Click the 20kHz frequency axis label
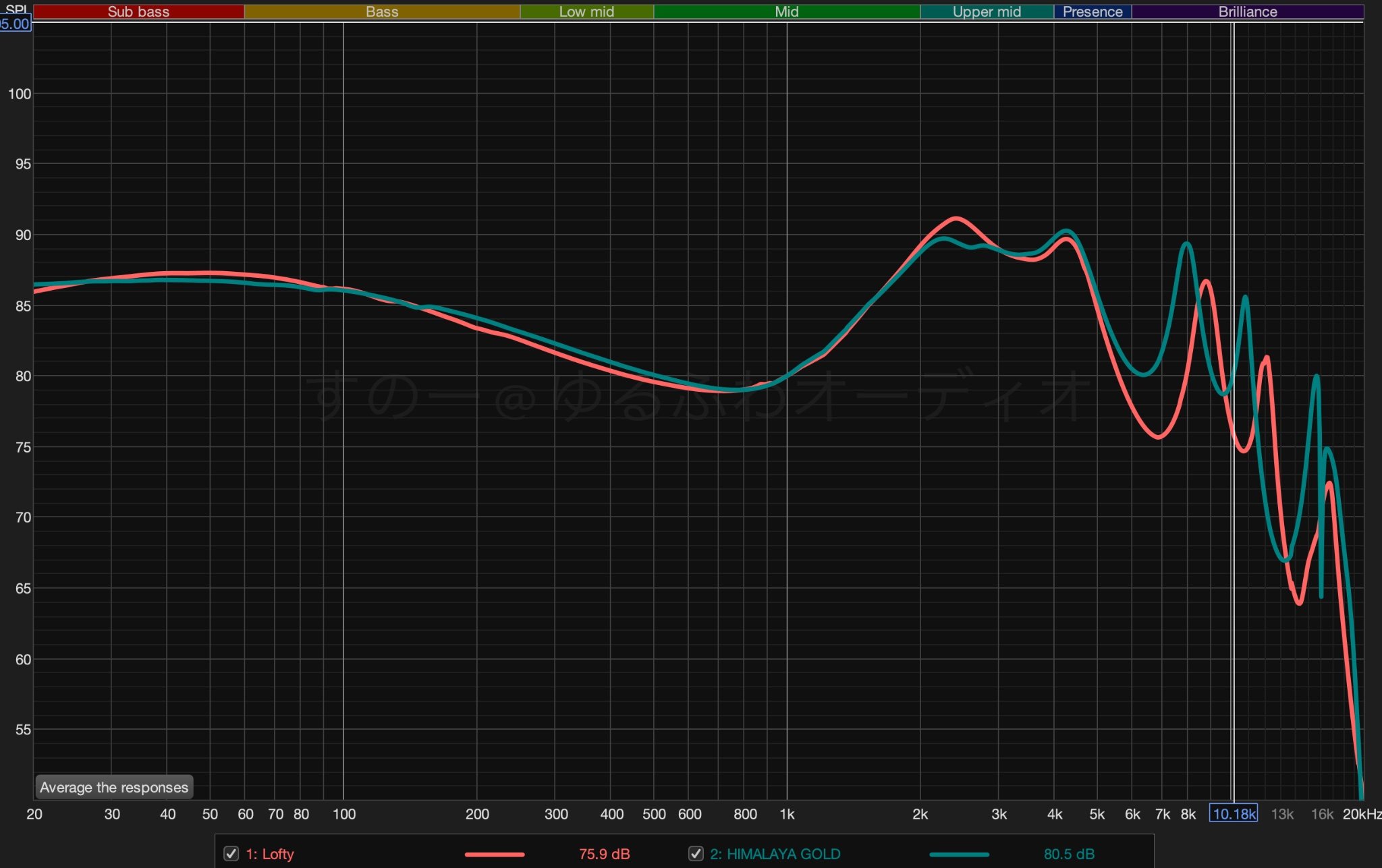The height and width of the screenshot is (868, 1382). pos(1362,814)
